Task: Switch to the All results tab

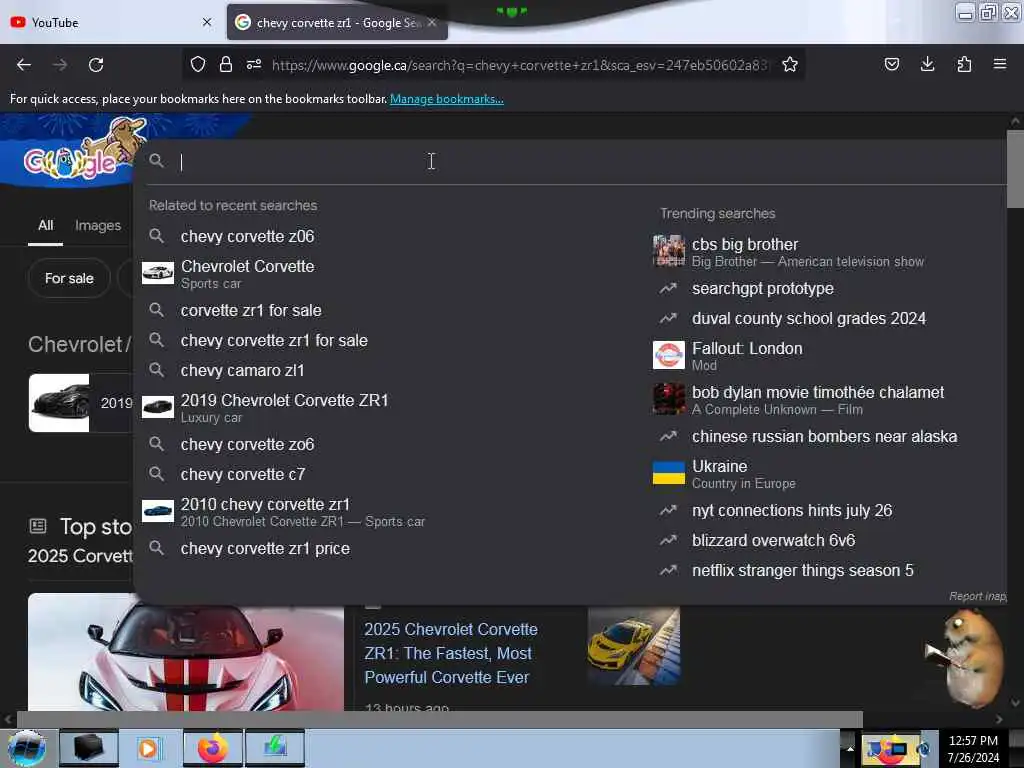Action: (x=46, y=226)
